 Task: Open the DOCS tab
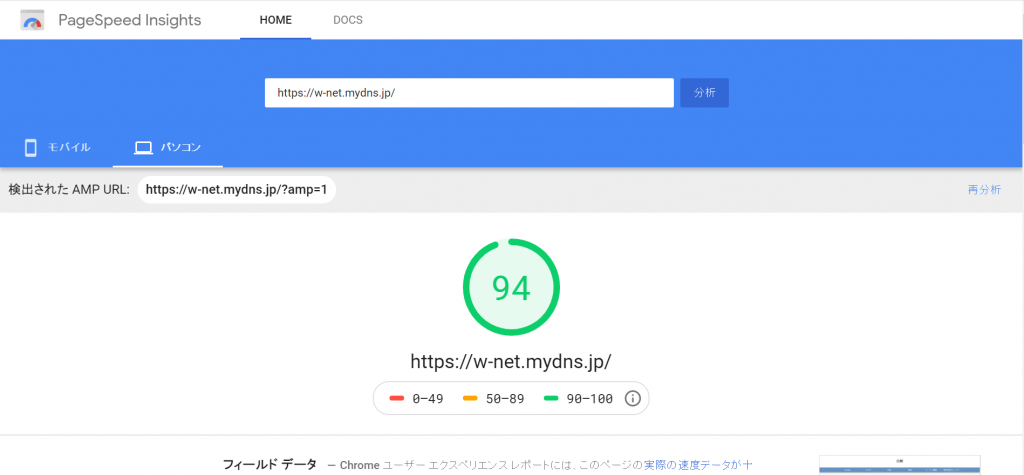[347, 20]
